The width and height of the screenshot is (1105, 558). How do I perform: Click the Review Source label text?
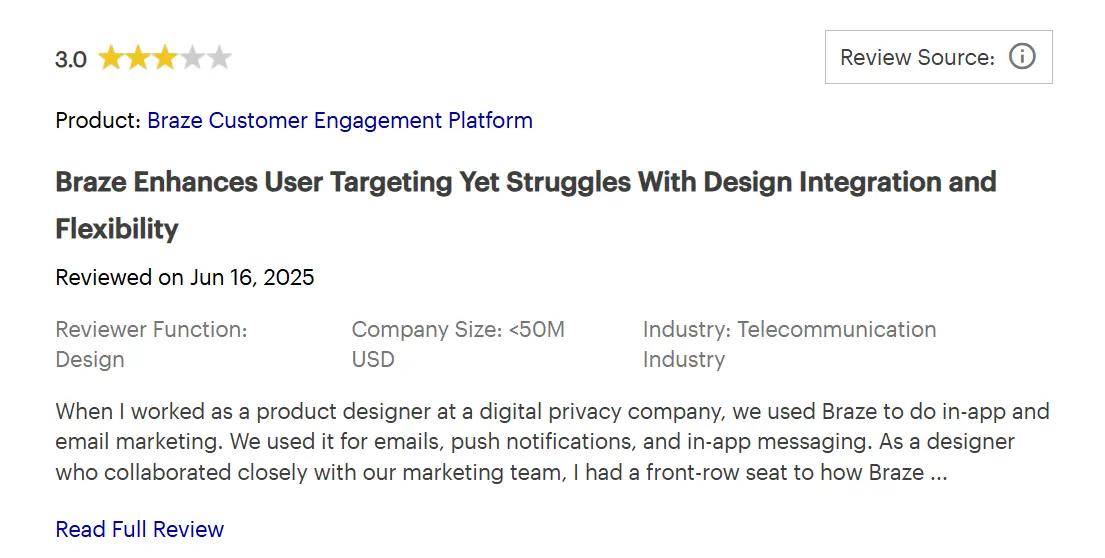917,58
